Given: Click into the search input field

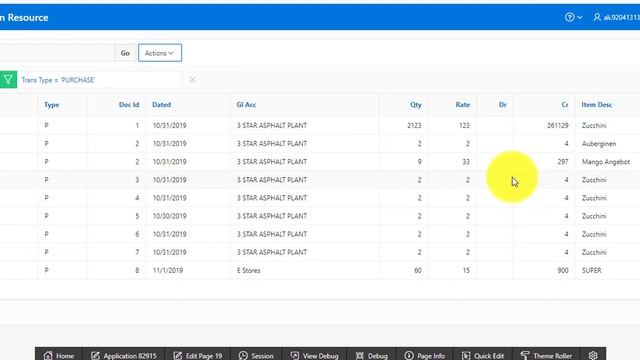Looking at the screenshot, I should click(x=57, y=53).
